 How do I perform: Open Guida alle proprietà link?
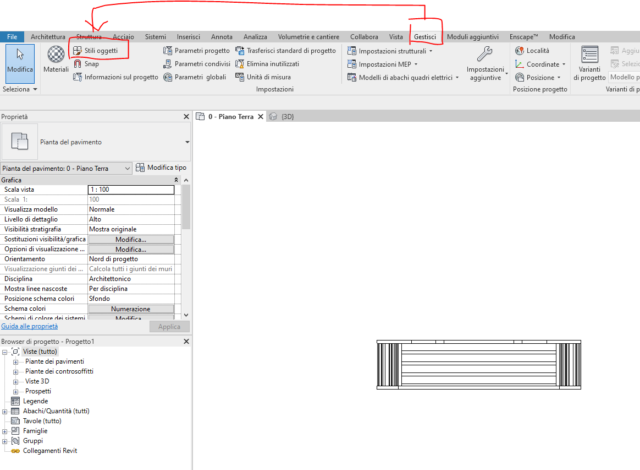coord(29,326)
